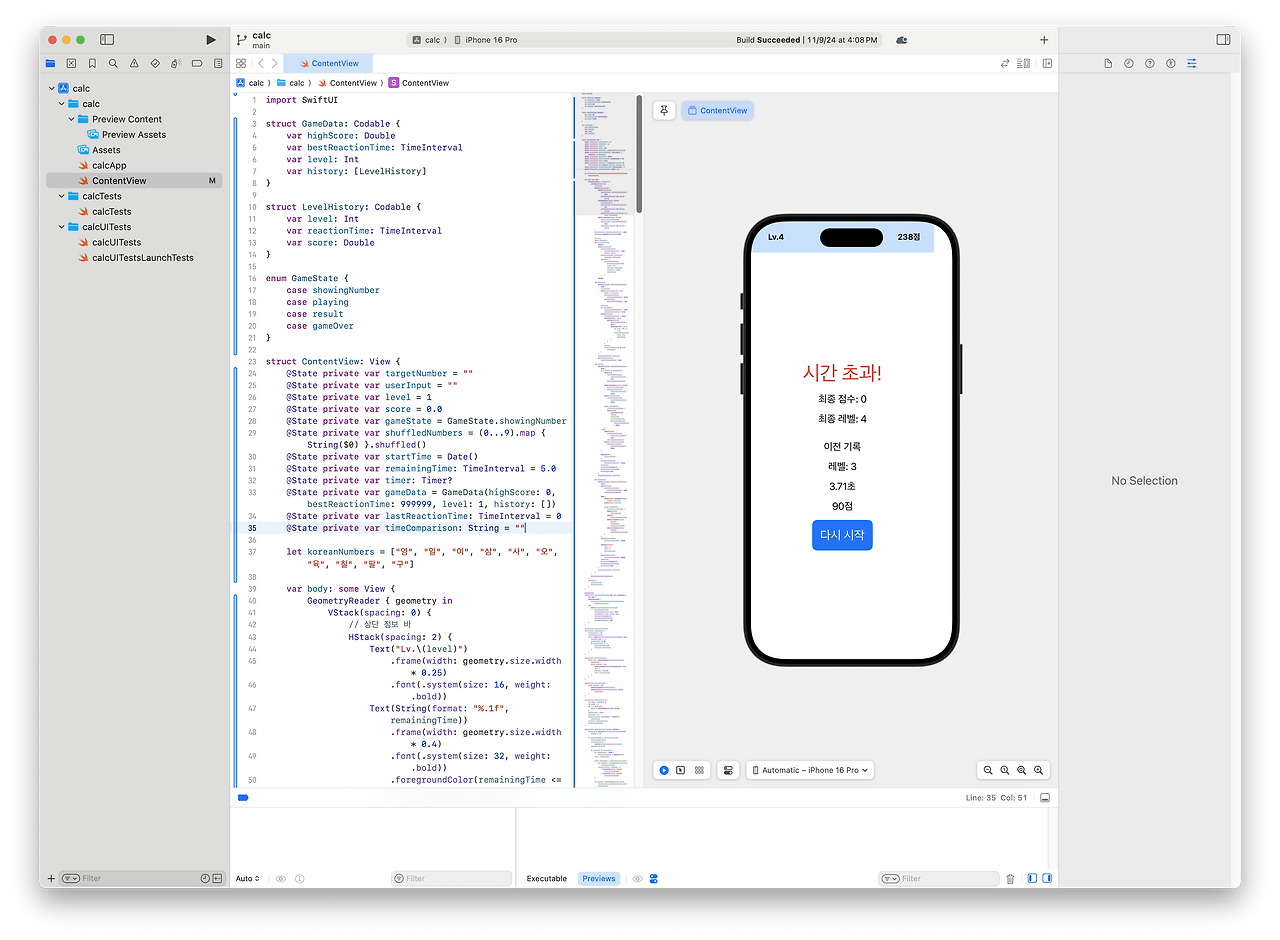The width and height of the screenshot is (1280, 940).
Task: Open the source control navigator icon
Action: (72, 63)
